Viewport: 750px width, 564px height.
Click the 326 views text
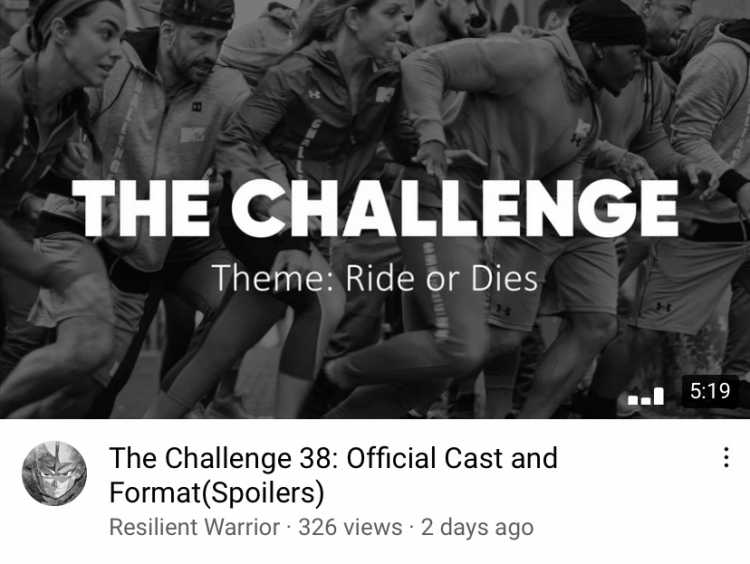coord(350,527)
